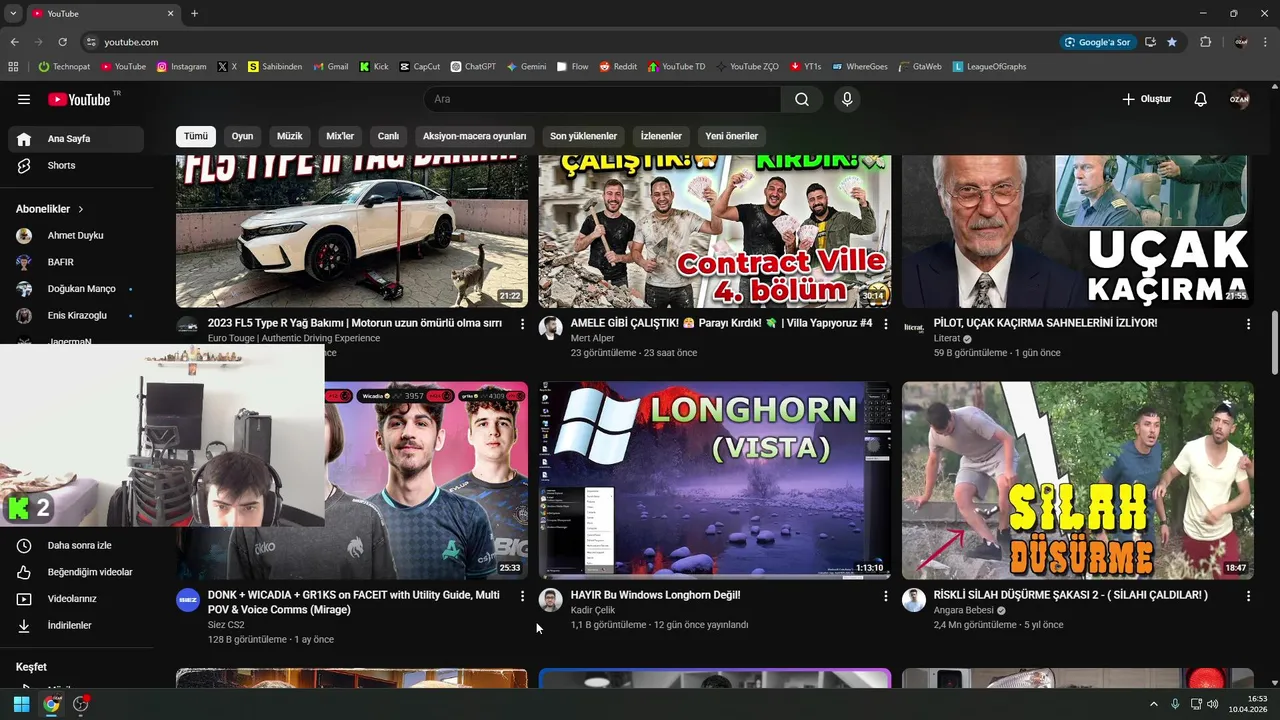Open ChatGPT bookmark
The width and height of the screenshot is (1280, 720).
pyautogui.click(x=473, y=67)
